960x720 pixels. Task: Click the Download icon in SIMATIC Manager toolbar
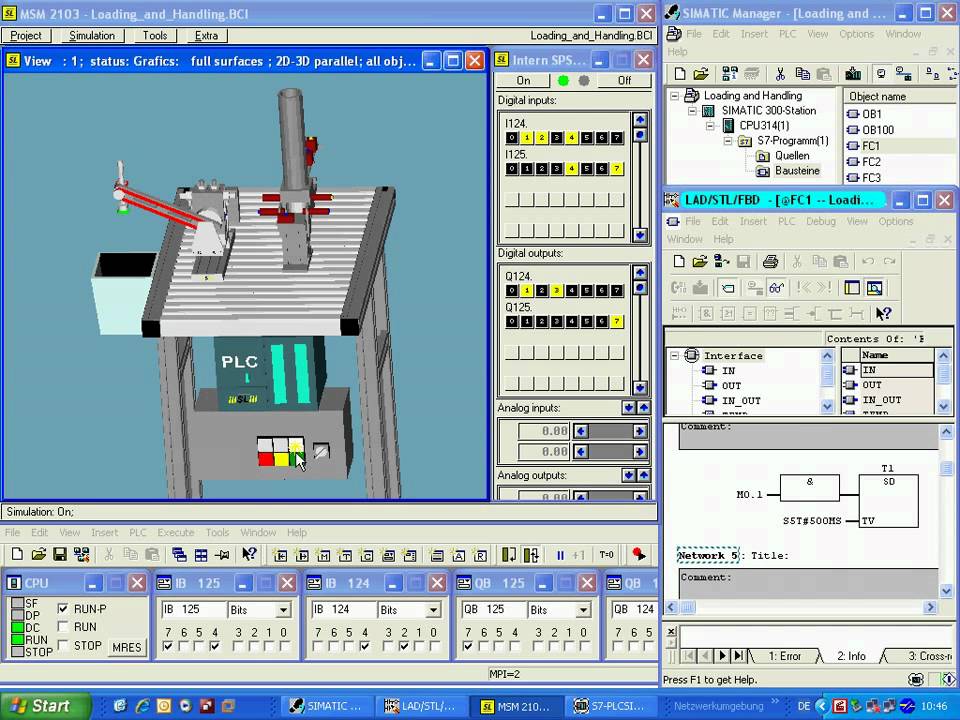[x=853, y=74]
